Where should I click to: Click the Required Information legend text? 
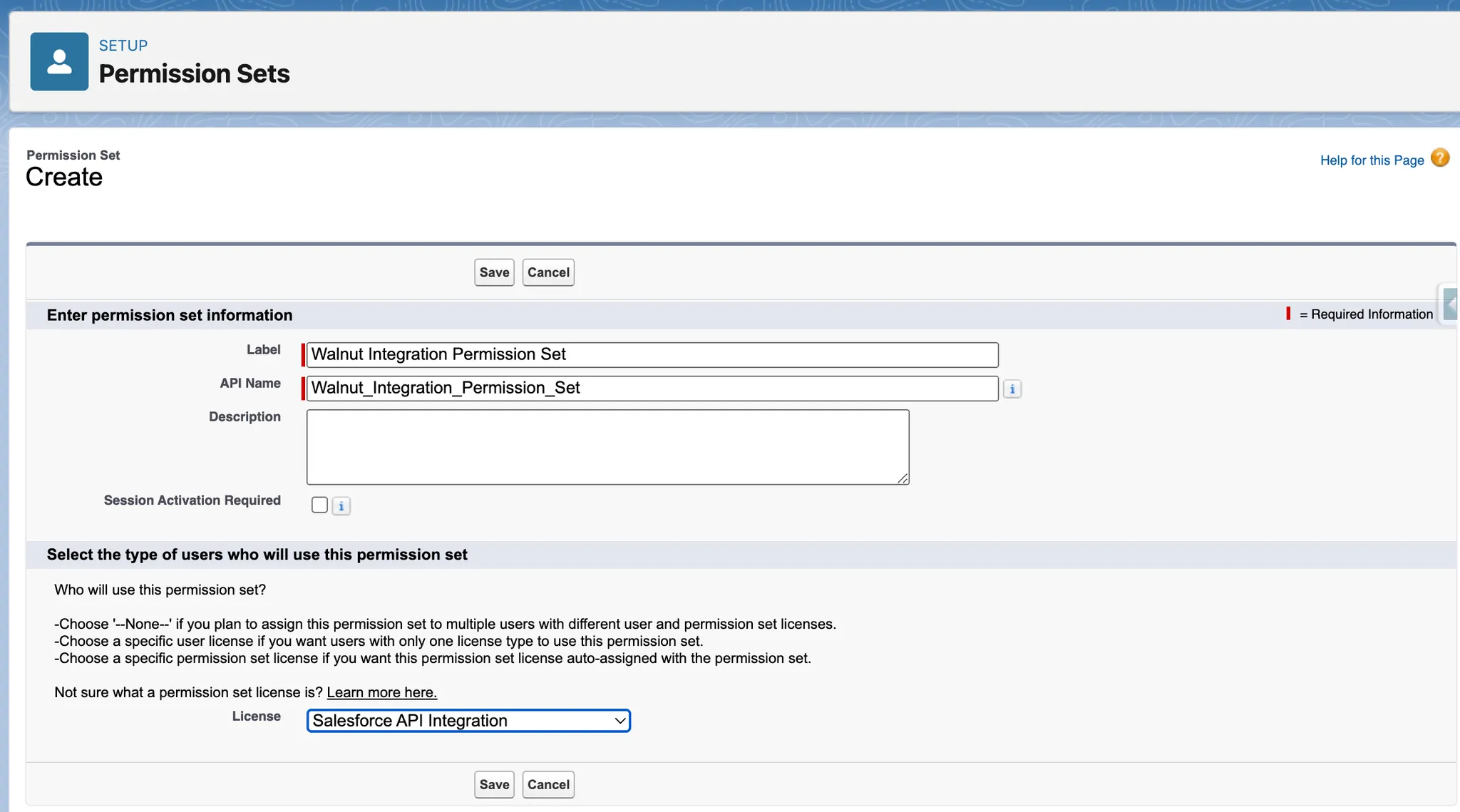[x=1366, y=314]
